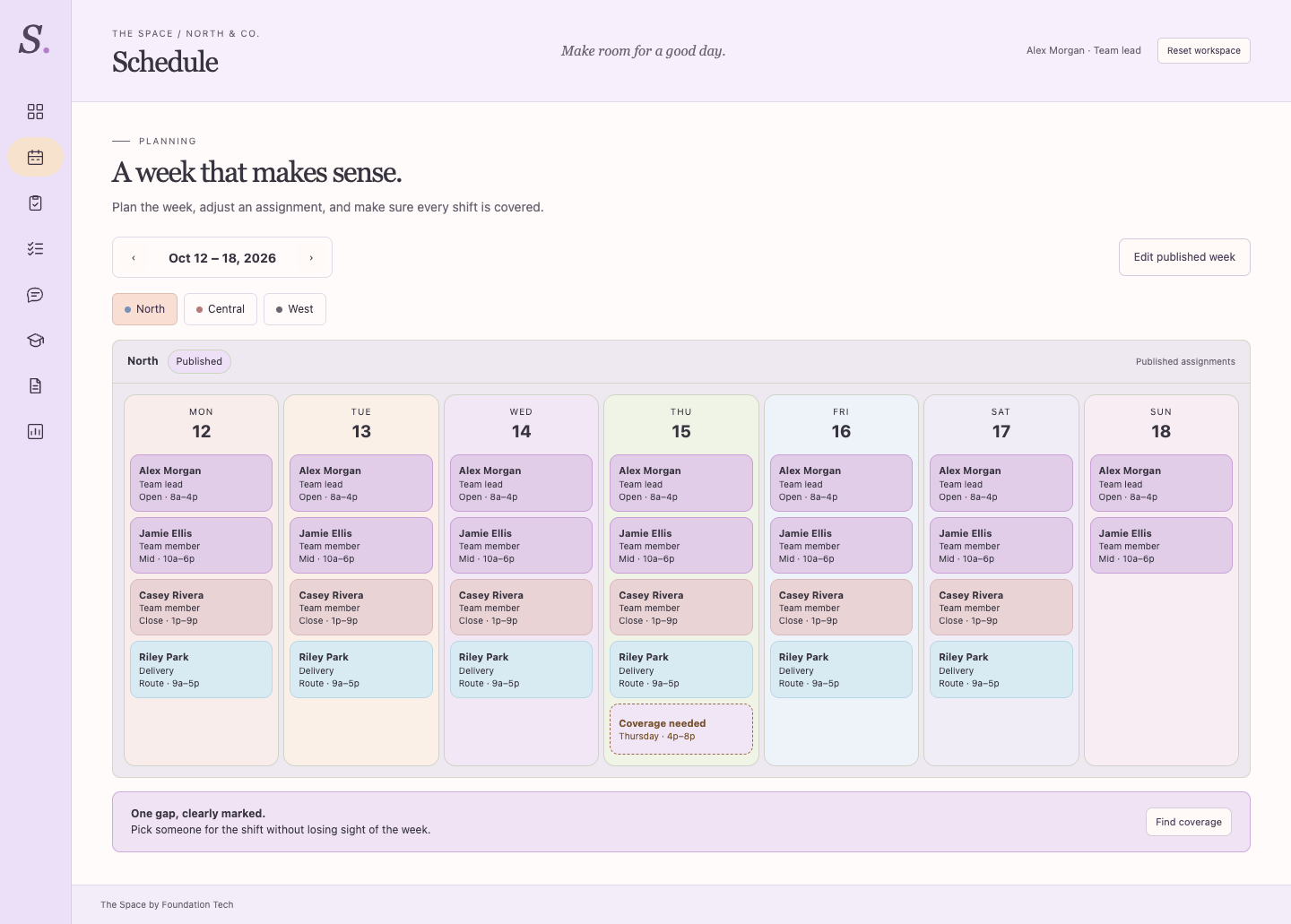Open the dashboard grid icon in sidebar
This screenshot has width=1291, height=924.
(x=35, y=111)
